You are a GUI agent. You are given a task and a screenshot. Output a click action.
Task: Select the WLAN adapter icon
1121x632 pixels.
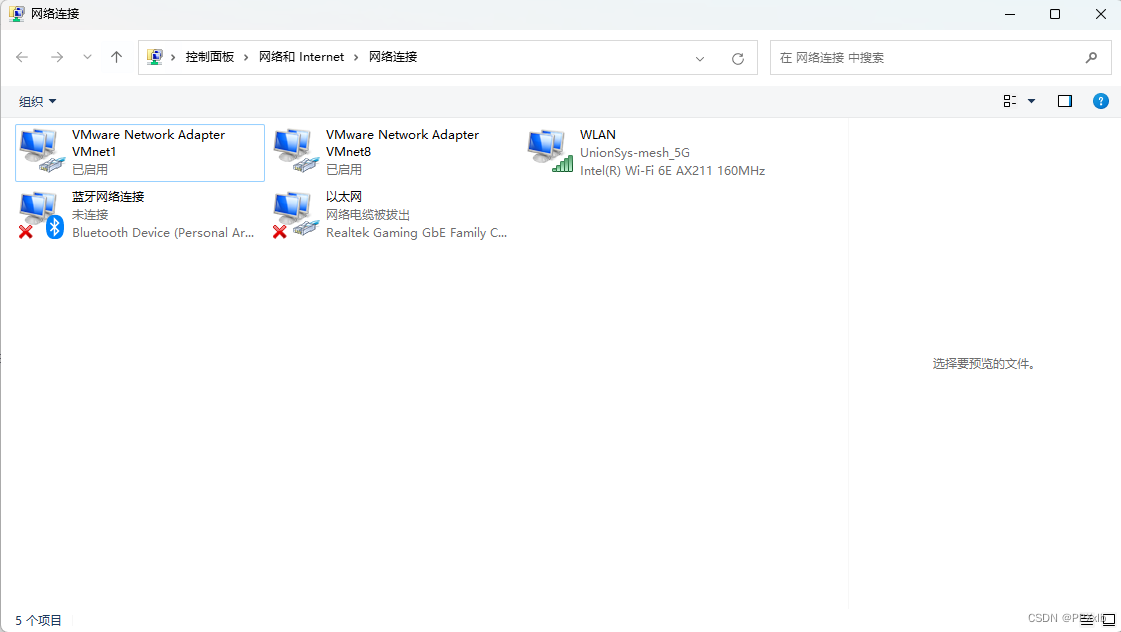(550, 151)
